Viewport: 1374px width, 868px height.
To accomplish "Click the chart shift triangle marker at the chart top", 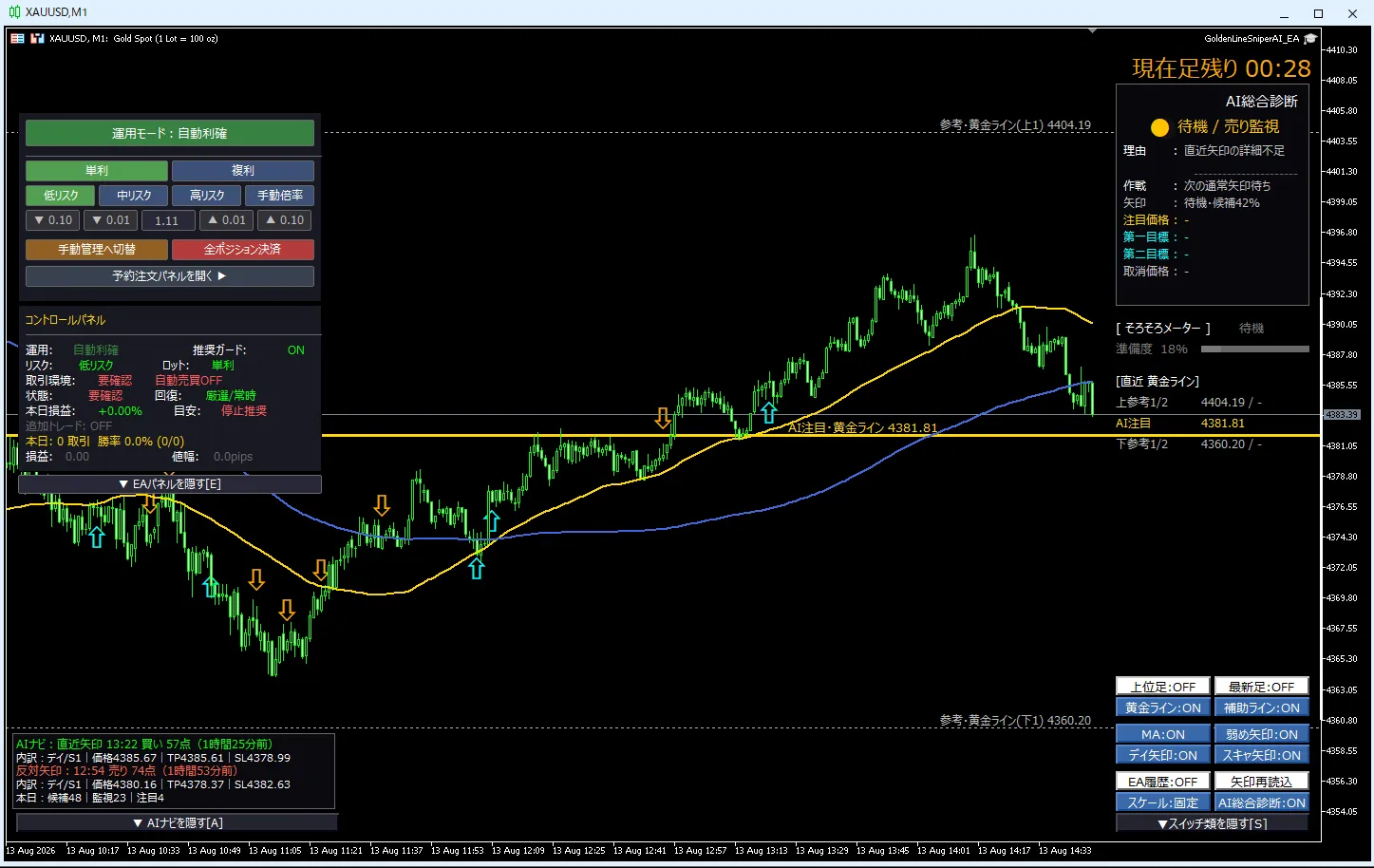I will [1092, 31].
